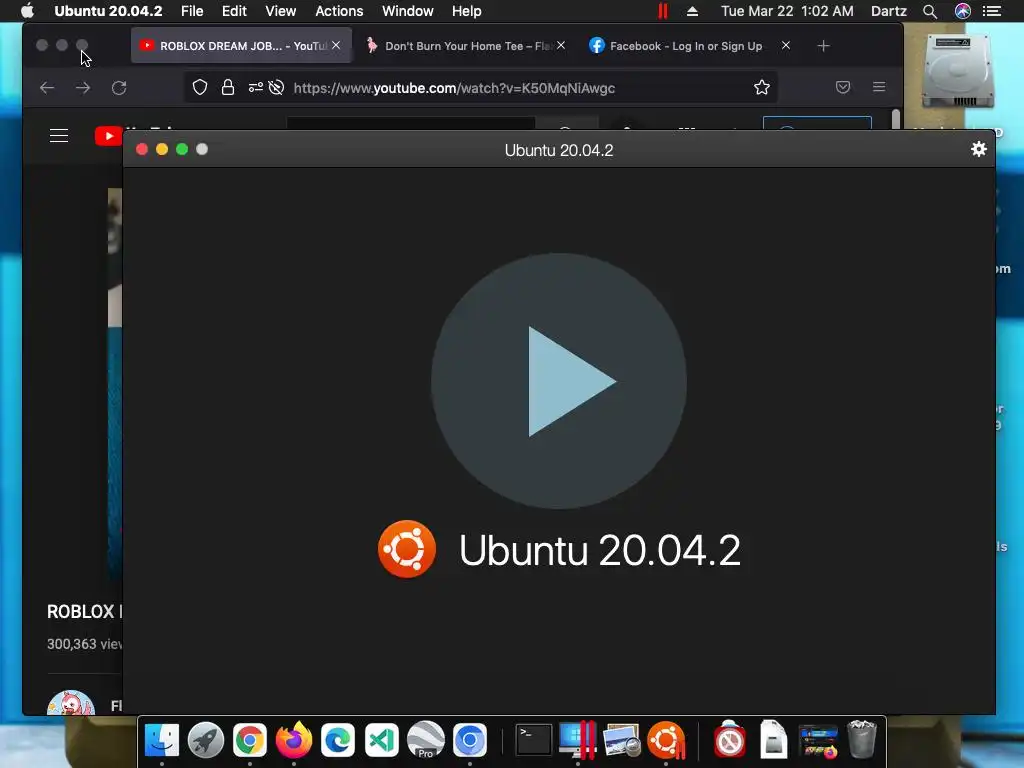Open Trash from the Dock
Screen dimensions: 1024x768
tap(861, 739)
